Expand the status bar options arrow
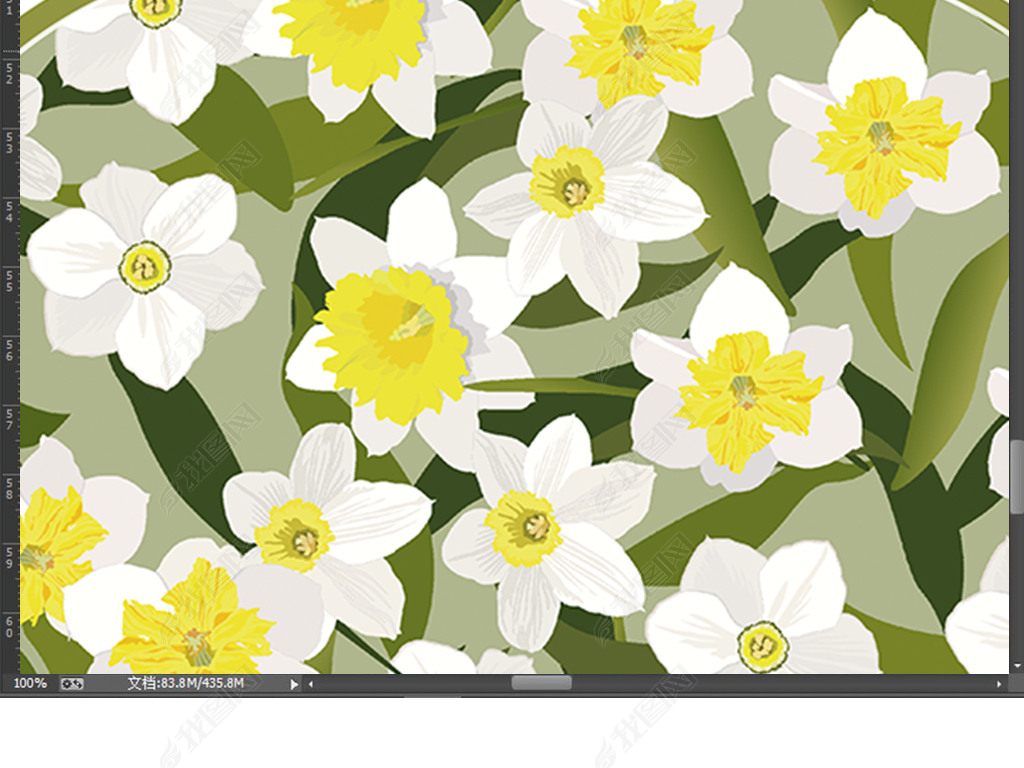This screenshot has height=768, width=1024. [294, 684]
